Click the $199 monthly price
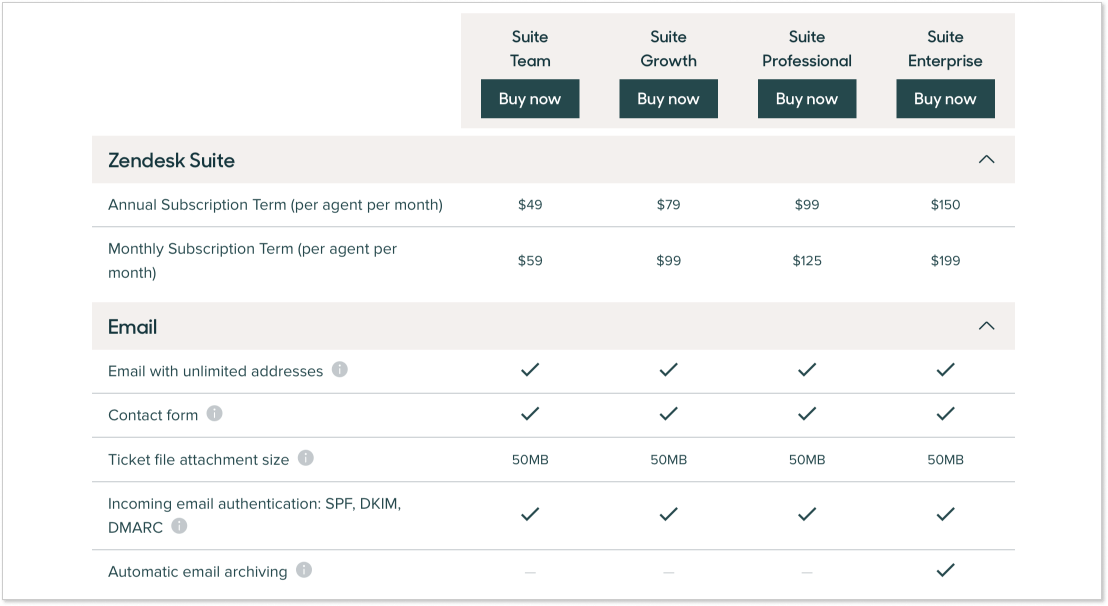 [945, 261]
